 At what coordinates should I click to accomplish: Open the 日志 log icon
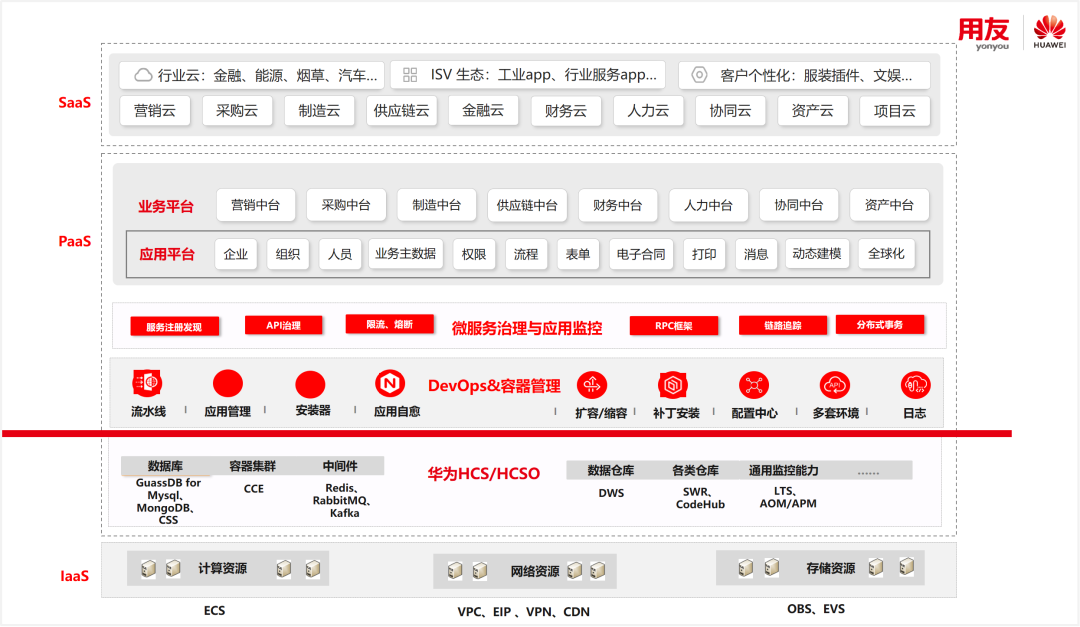pos(915,385)
